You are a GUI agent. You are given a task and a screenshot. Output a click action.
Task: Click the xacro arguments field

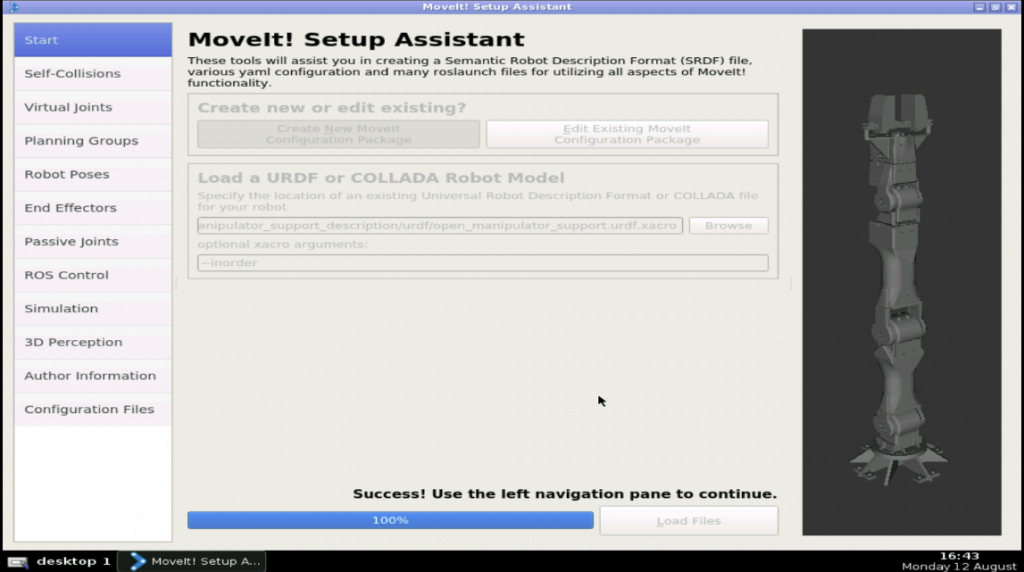(x=483, y=262)
